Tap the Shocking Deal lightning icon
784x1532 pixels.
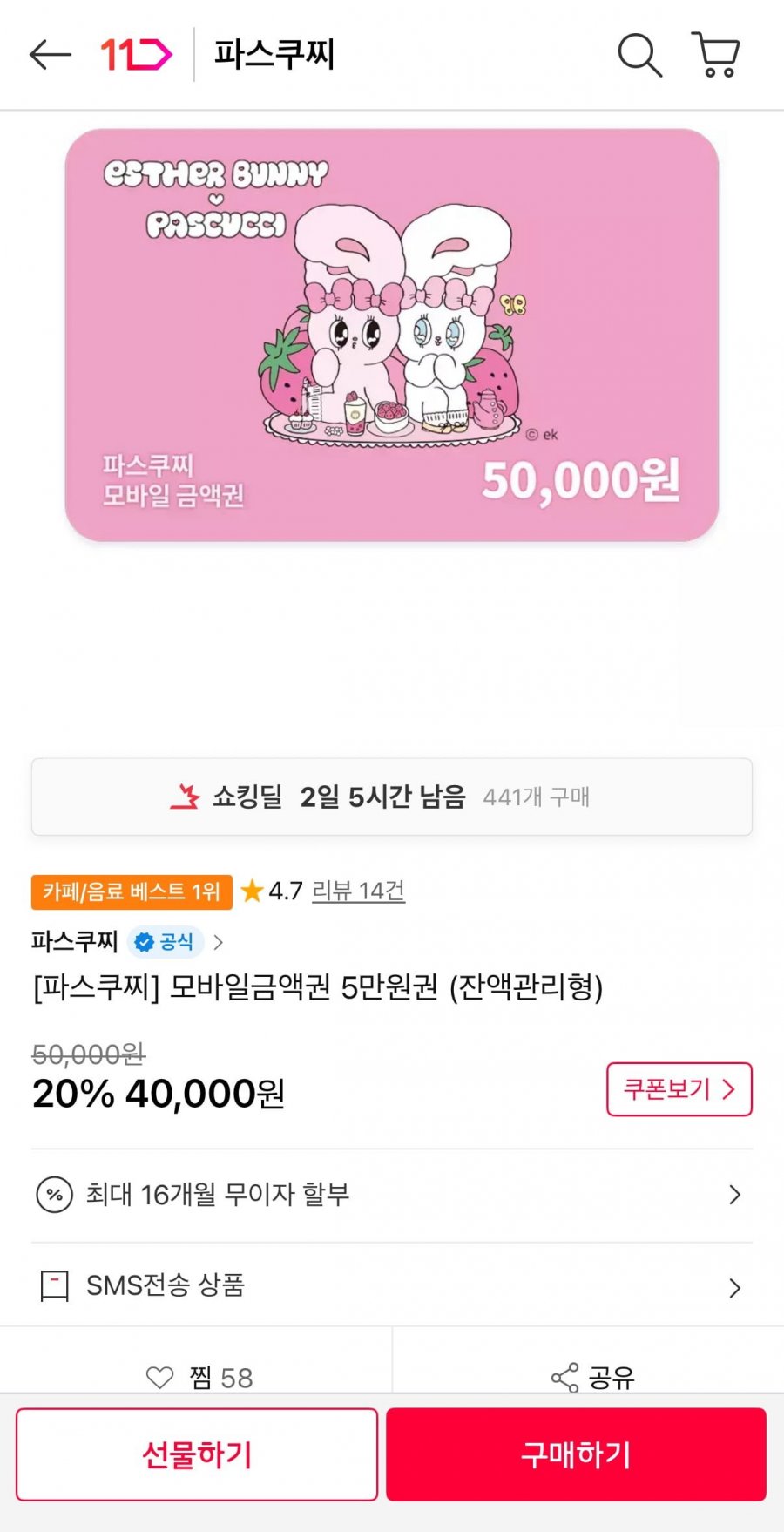(185, 797)
